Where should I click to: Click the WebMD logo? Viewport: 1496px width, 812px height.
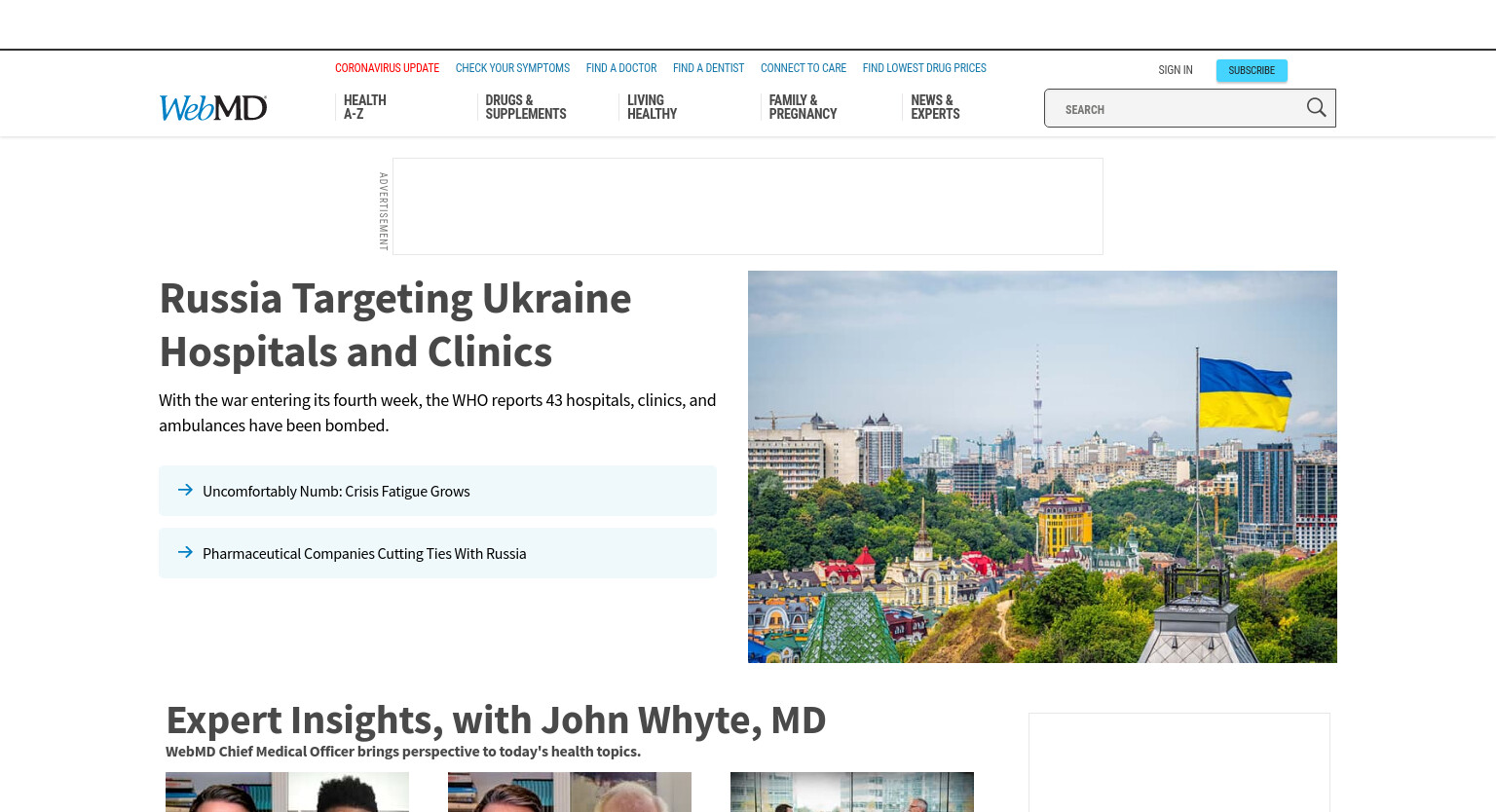[x=213, y=107]
